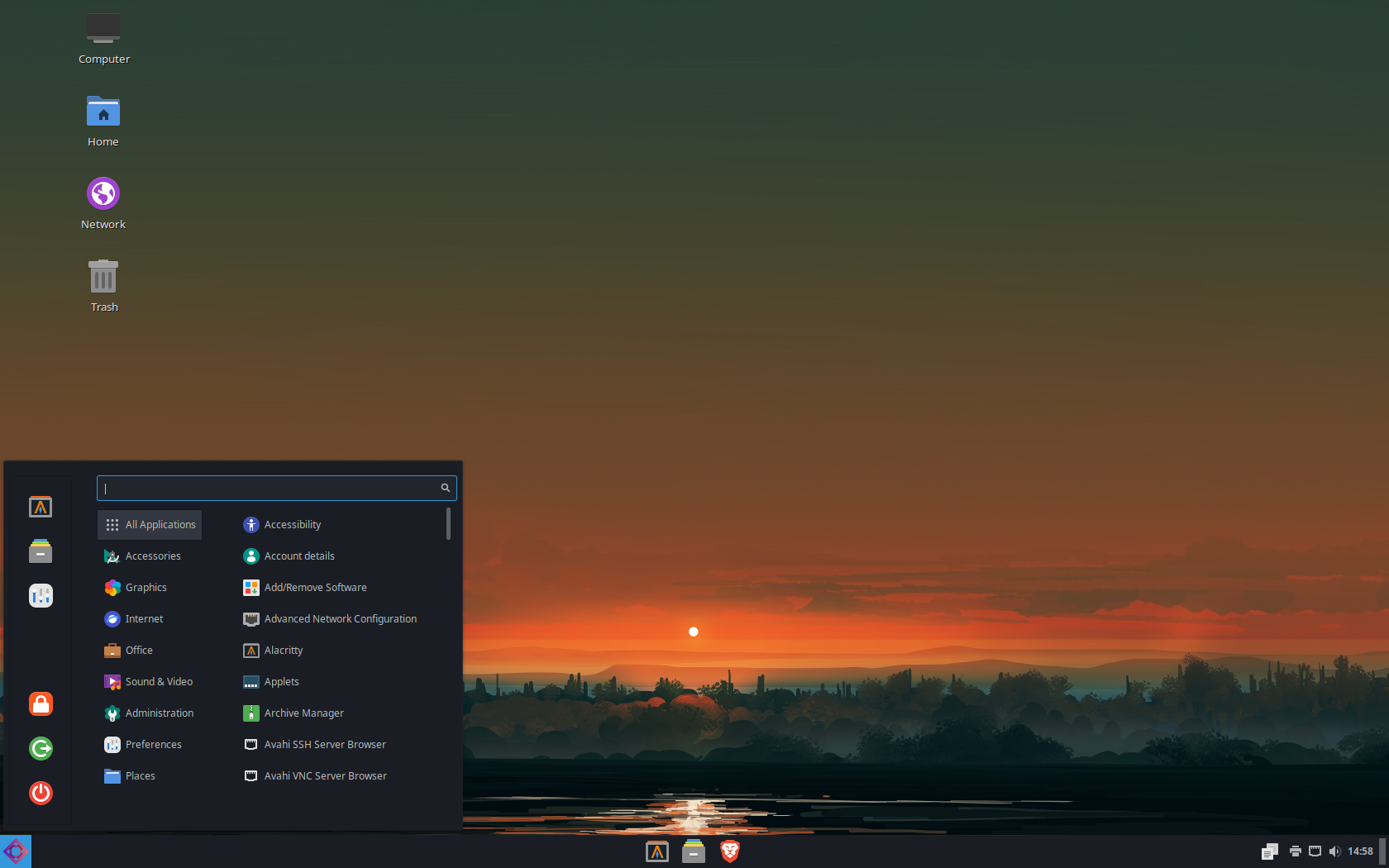This screenshot has height=868, width=1389.
Task: Select the Administration category
Action: 150,713
